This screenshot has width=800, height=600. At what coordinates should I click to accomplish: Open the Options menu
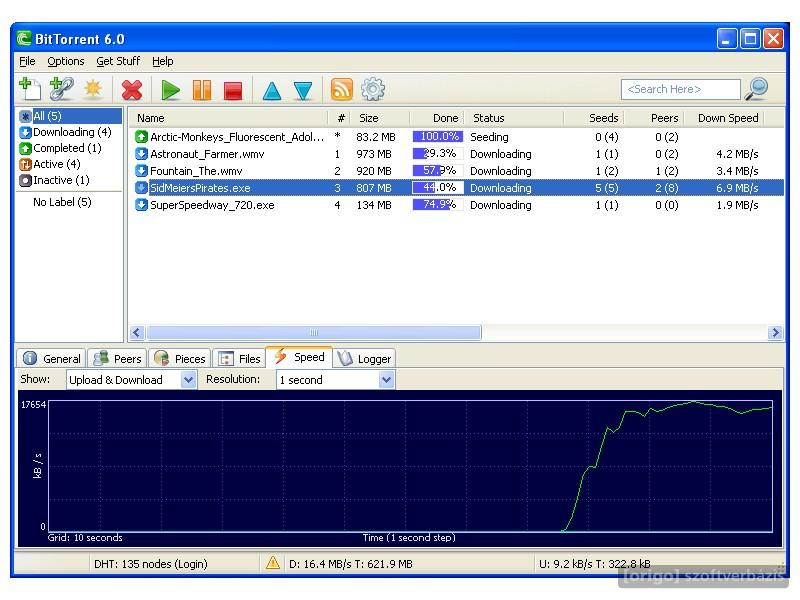pyautogui.click(x=66, y=61)
